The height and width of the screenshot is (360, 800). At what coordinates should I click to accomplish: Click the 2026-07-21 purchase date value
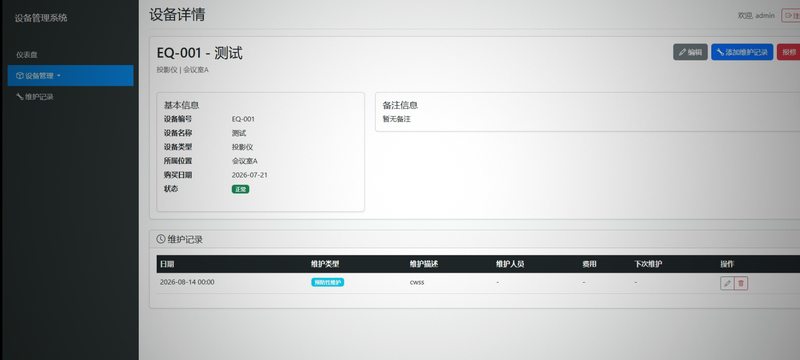[x=249, y=175]
